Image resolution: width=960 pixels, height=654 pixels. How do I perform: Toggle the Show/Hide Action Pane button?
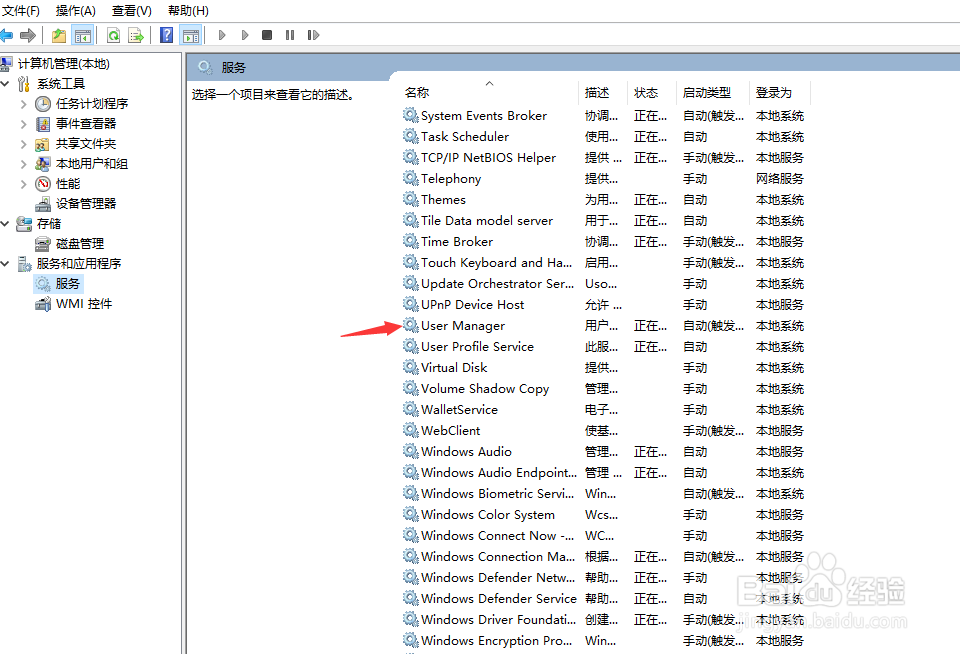click(191, 36)
